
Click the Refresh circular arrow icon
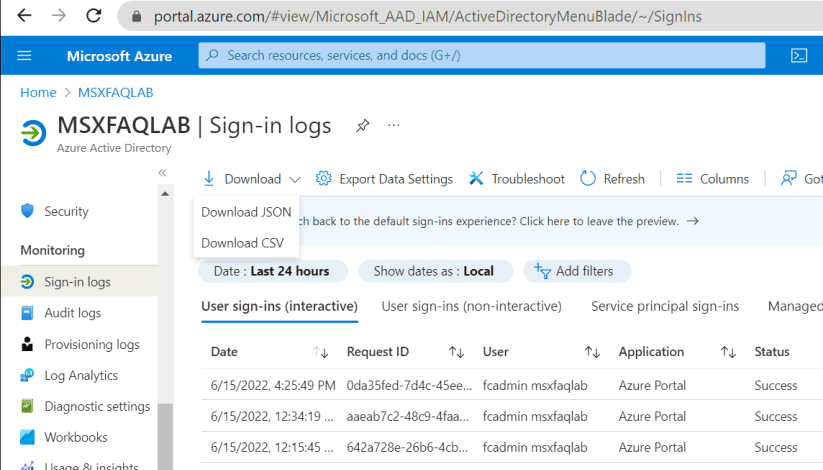(588, 179)
